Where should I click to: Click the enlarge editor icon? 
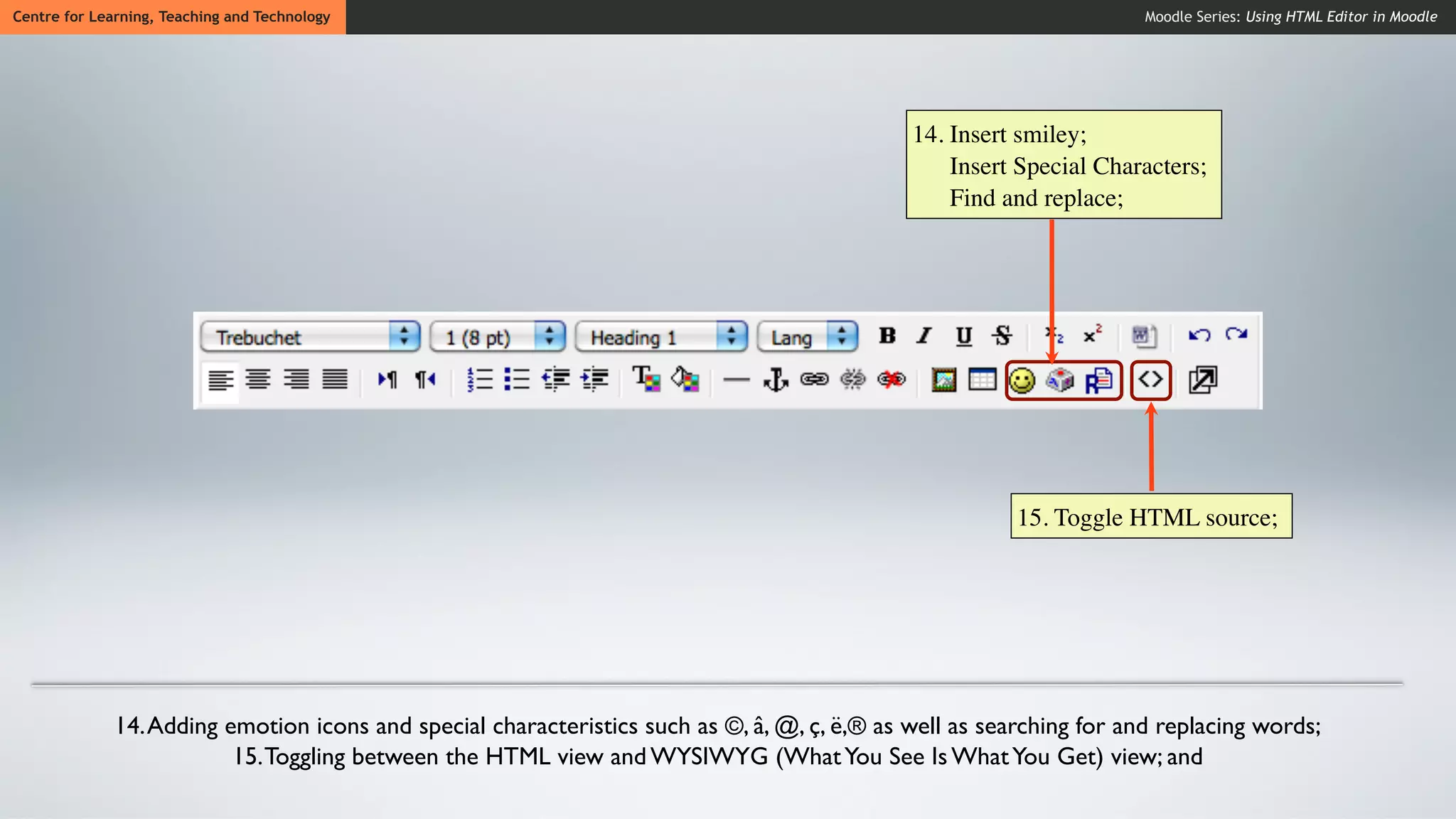[x=1203, y=380]
